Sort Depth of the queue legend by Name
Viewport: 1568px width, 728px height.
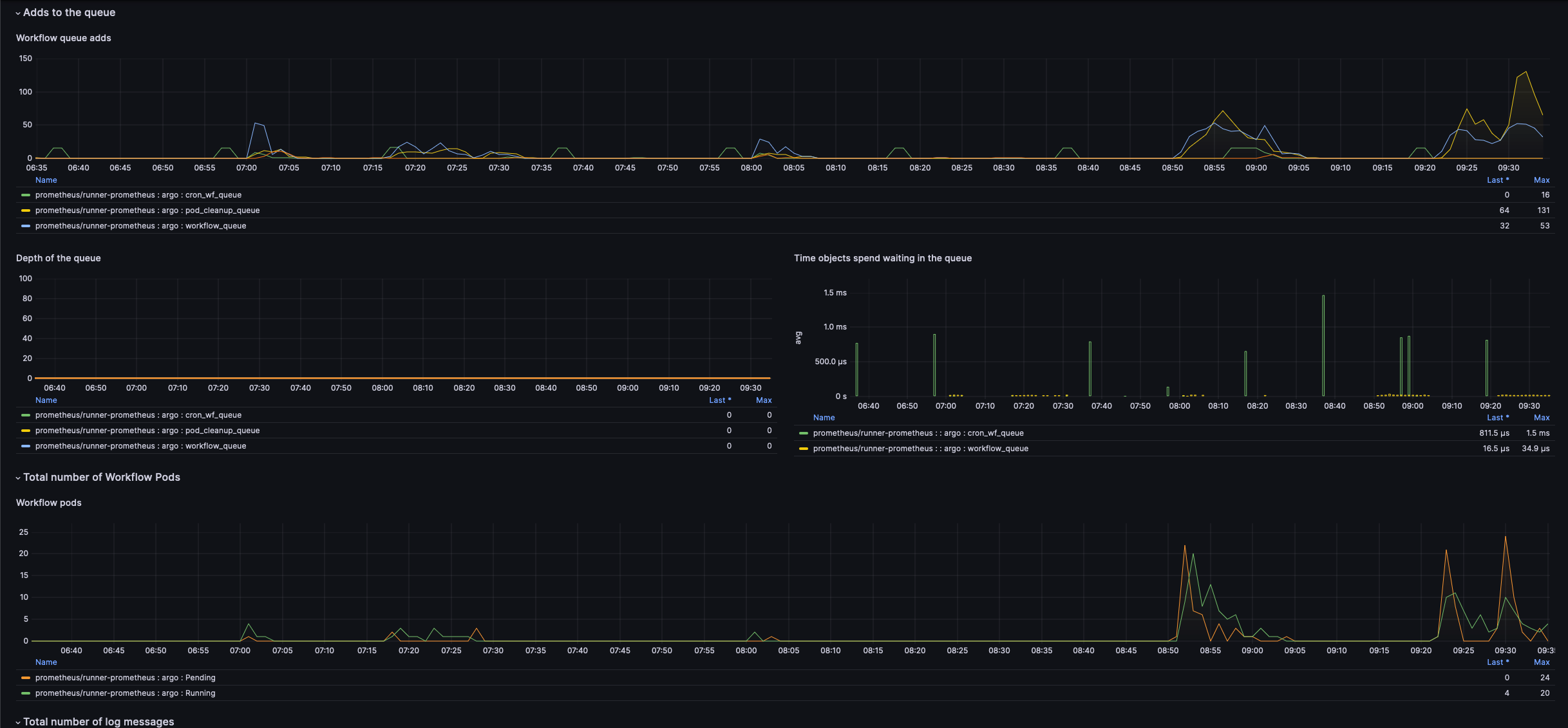[x=46, y=400]
